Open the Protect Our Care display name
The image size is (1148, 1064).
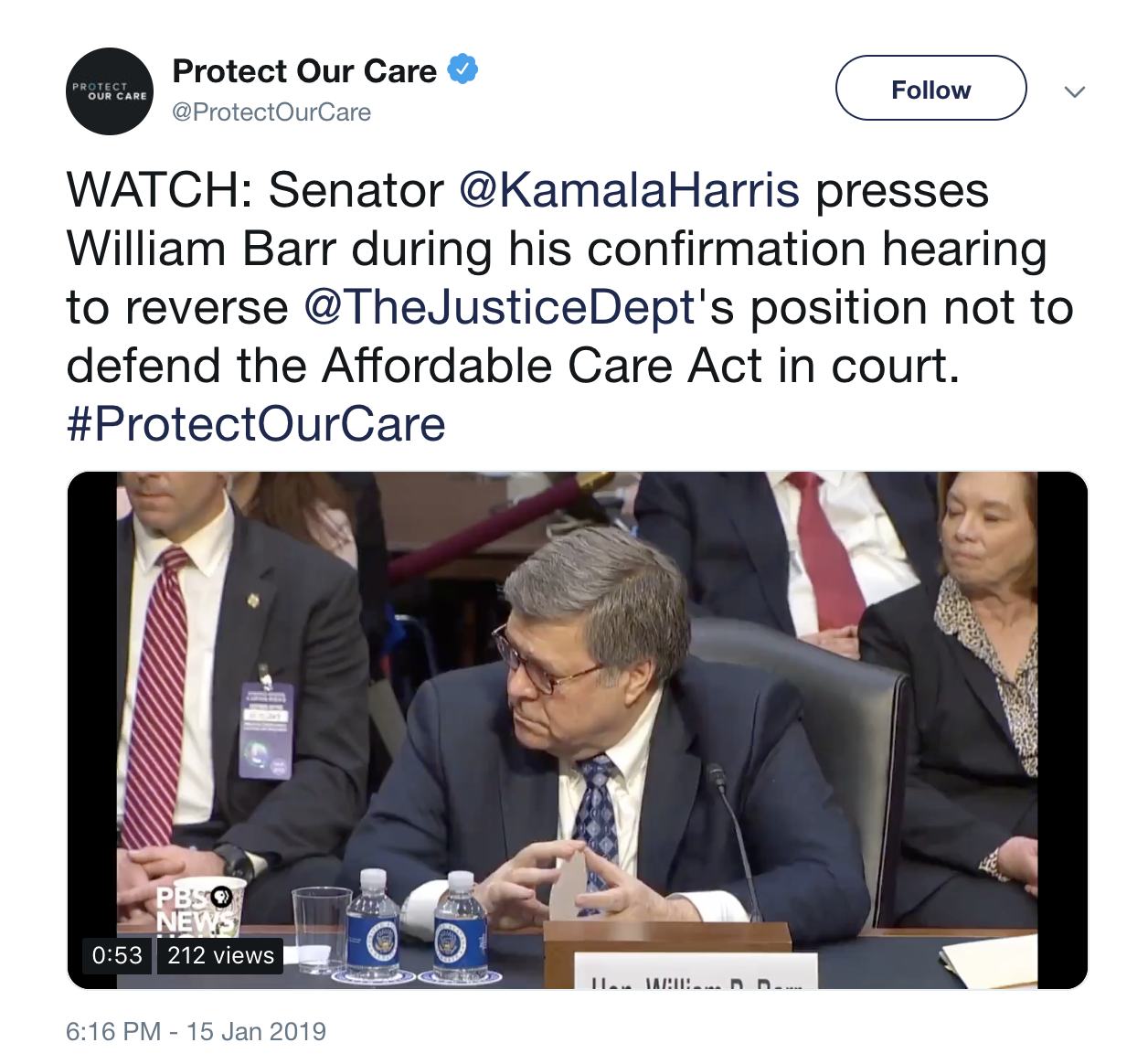tap(304, 70)
